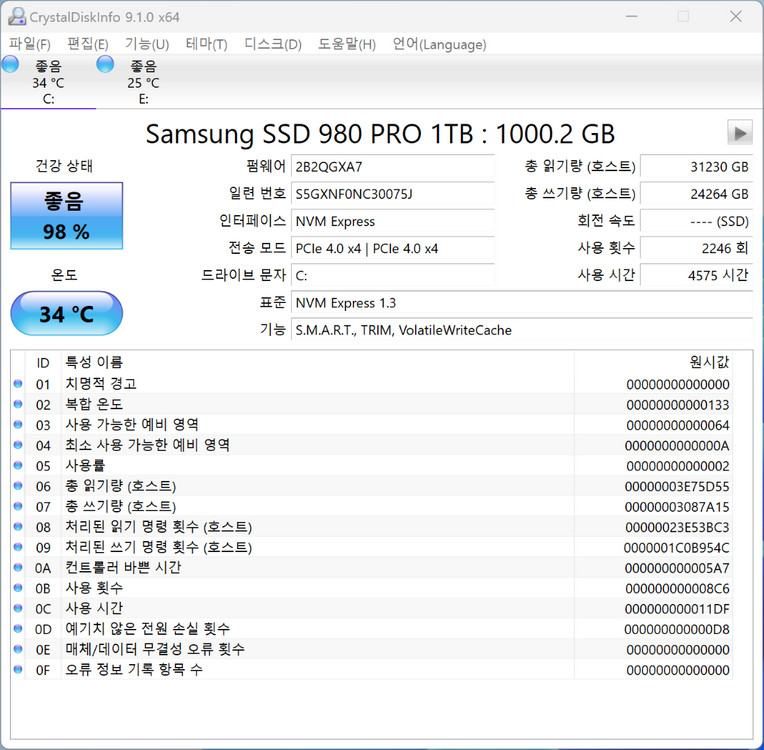Select row 0D 예기치 않은 전원 손실 횟수
The height and width of the screenshot is (750, 764).
[372, 629]
